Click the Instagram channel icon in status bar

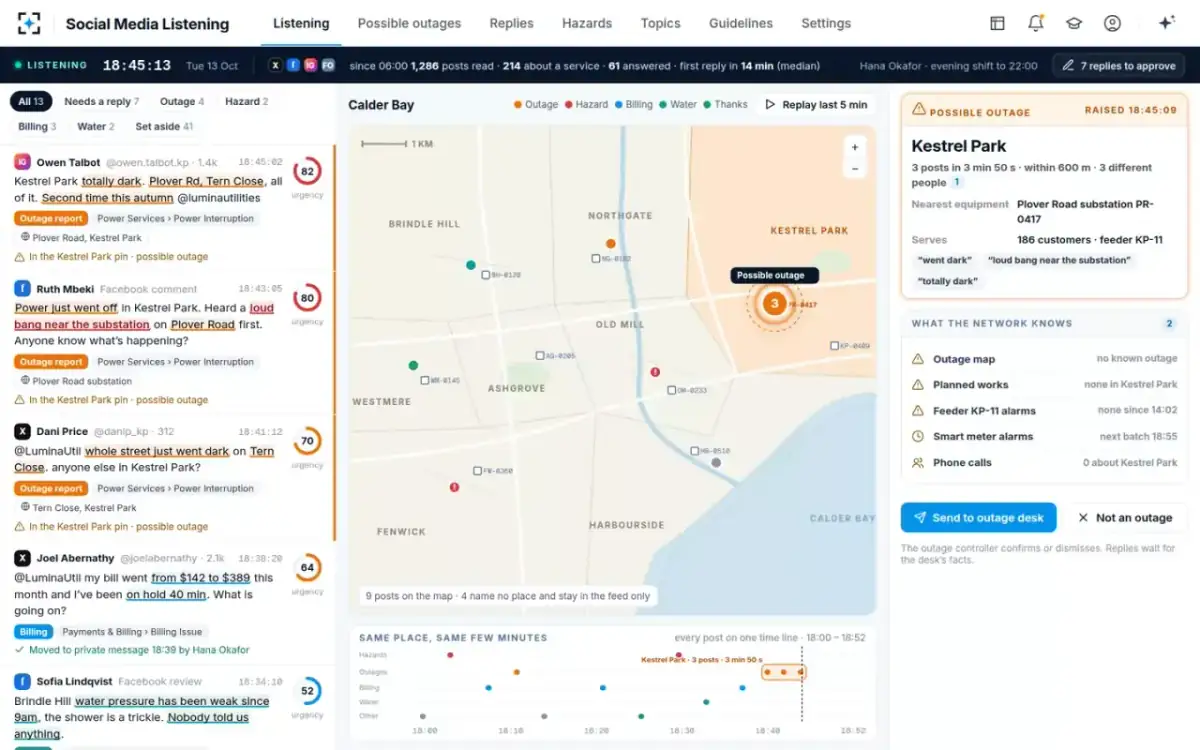[310, 65]
